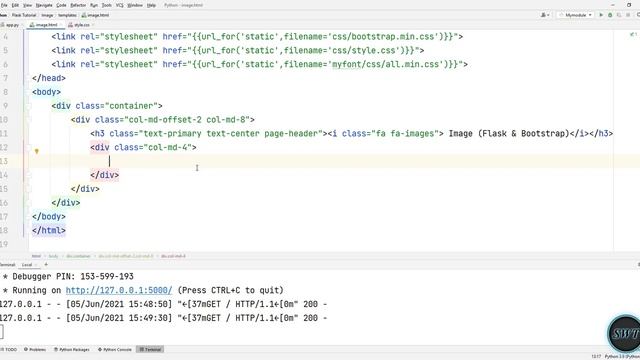Select the Local terminal session tab

(x=27, y=265)
